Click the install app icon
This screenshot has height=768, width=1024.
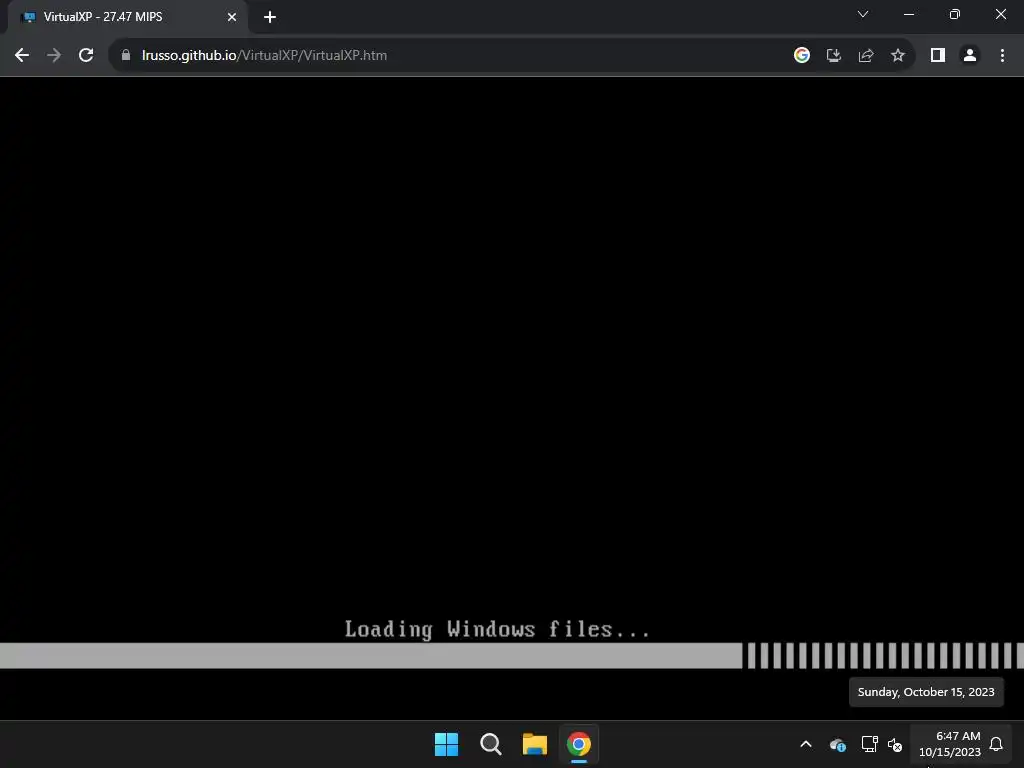(x=833, y=56)
